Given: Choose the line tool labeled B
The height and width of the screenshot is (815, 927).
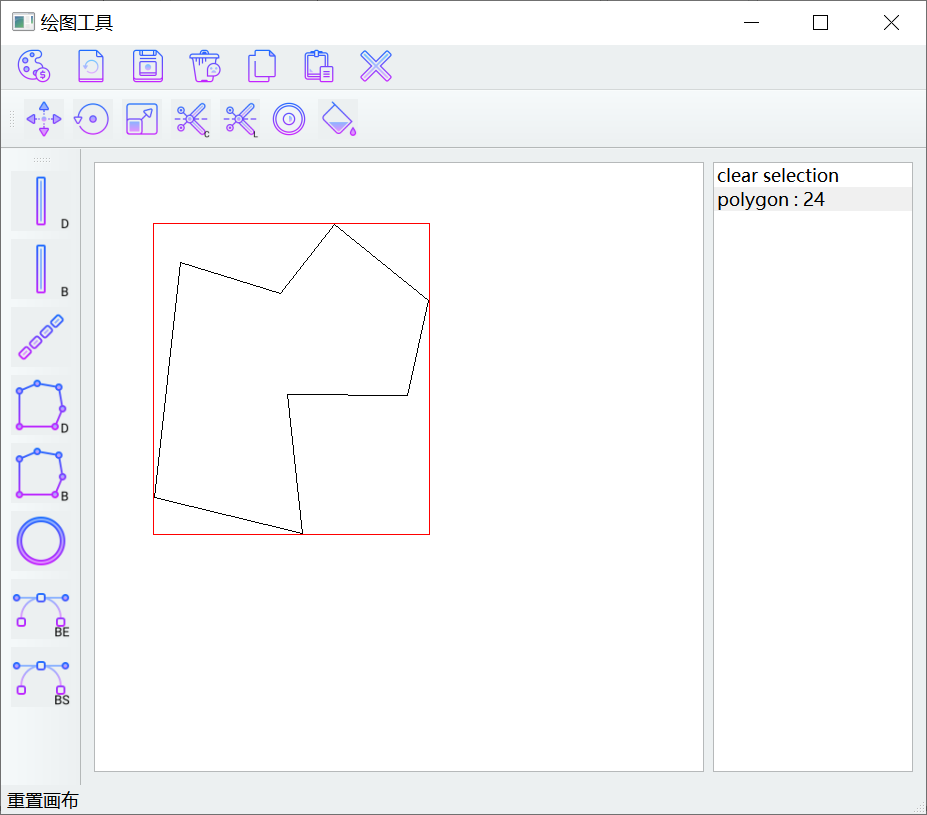Looking at the screenshot, I should tap(41, 269).
